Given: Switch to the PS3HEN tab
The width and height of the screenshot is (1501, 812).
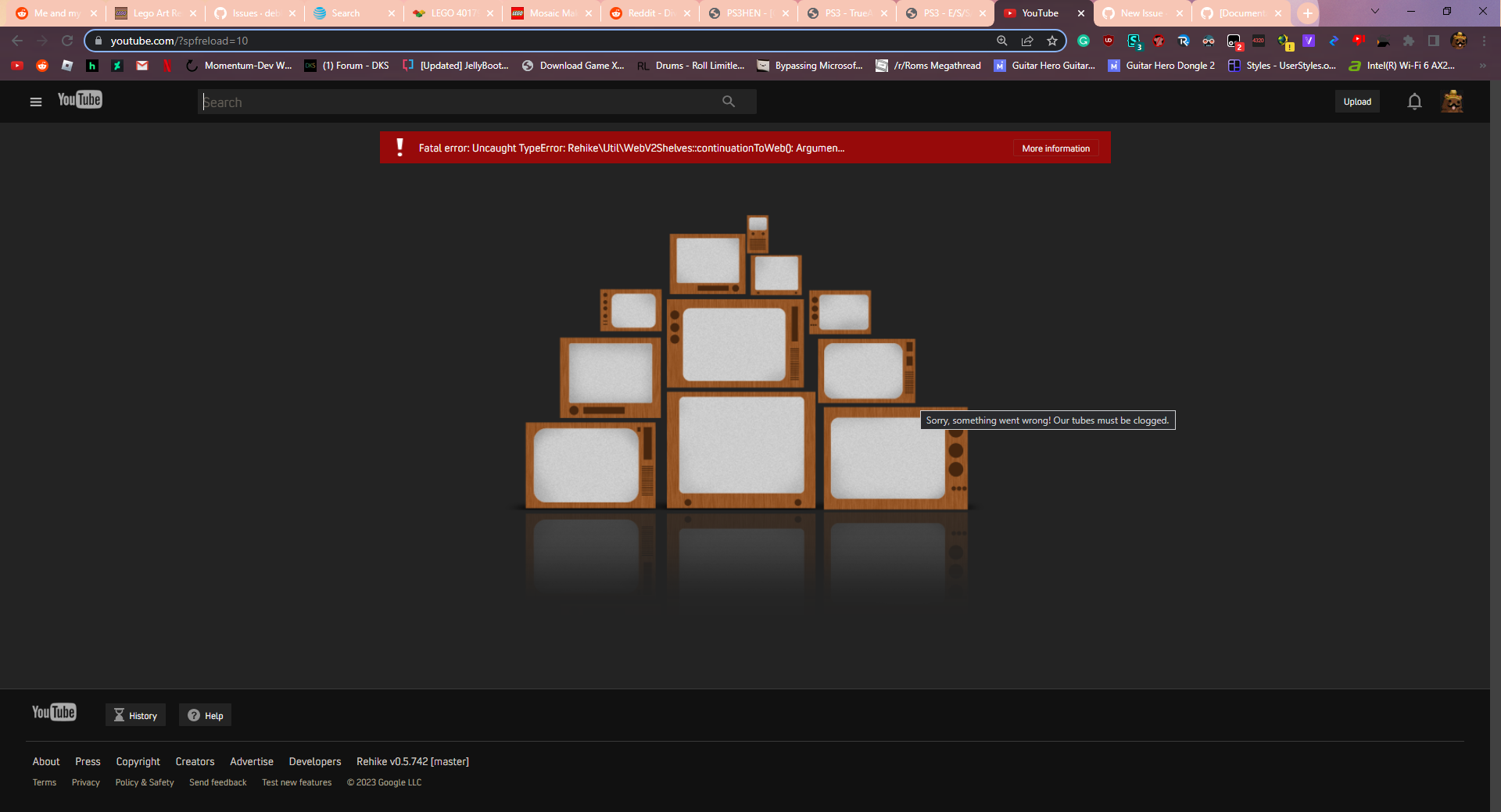Looking at the screenshot, I should (x=749, y=13).
